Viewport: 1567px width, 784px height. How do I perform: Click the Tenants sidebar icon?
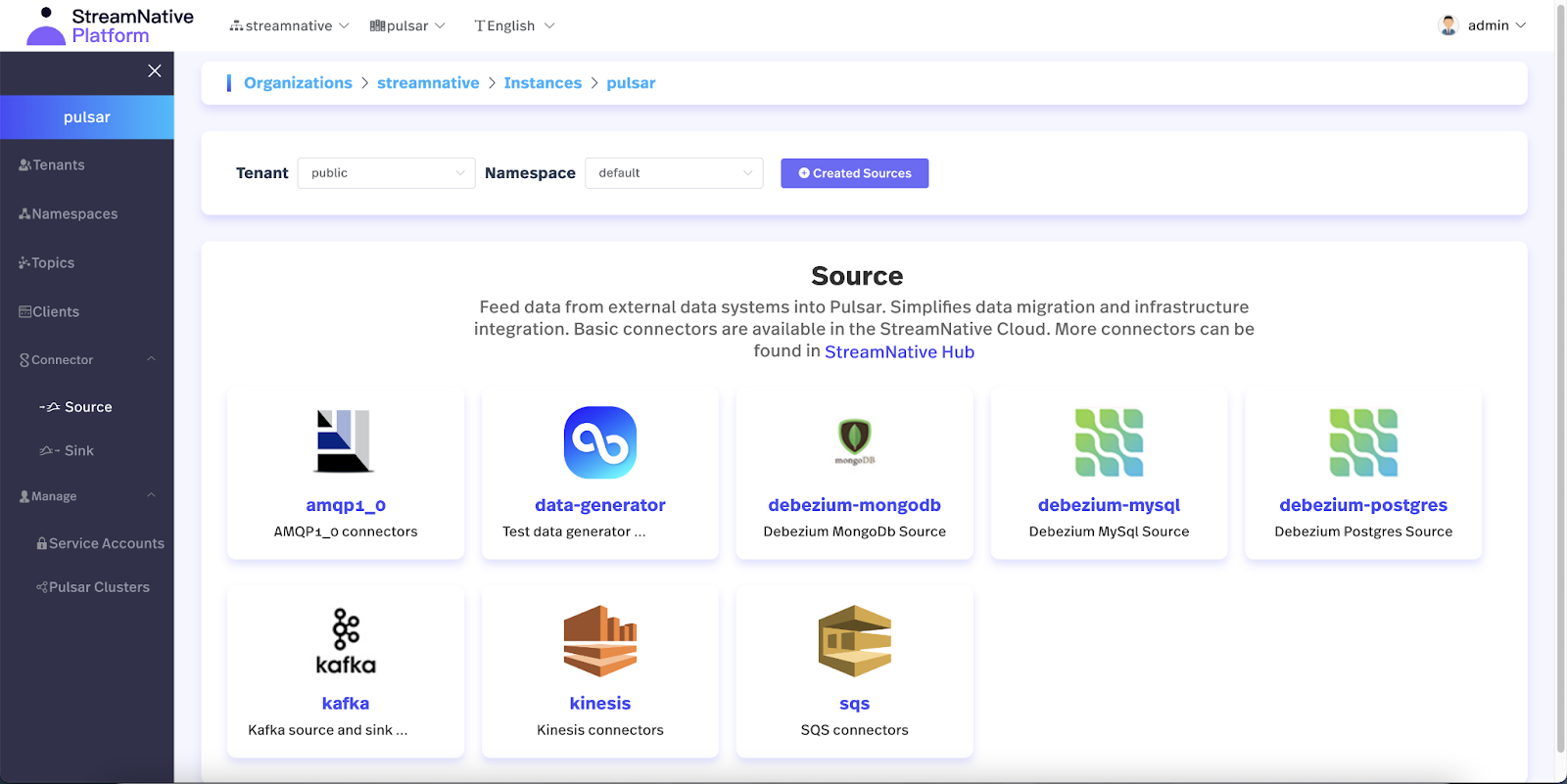coord(24,165)
